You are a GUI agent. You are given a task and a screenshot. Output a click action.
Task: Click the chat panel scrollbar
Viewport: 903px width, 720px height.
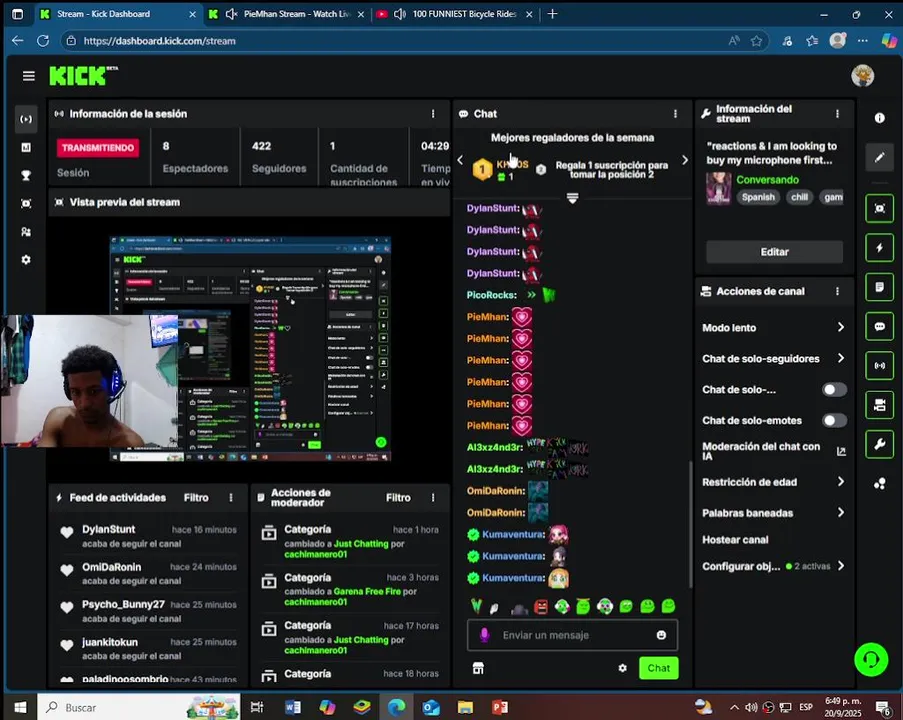[690, 524]
